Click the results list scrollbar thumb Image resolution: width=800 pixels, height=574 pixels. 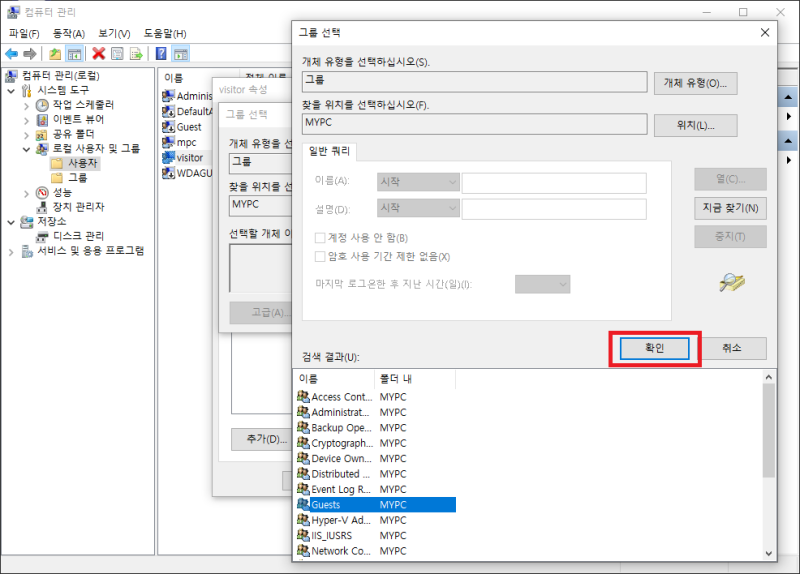[x=769, y=431]
